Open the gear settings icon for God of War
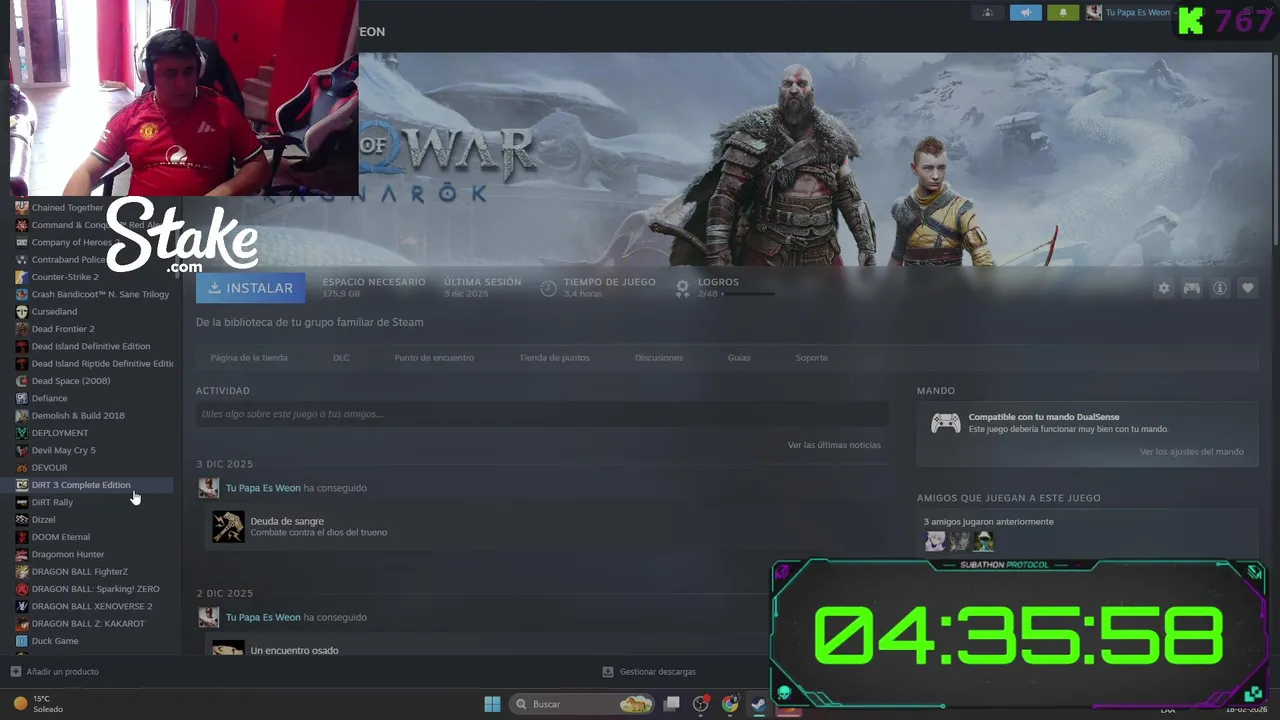The image size is (1280, 720). (1164, 288)
